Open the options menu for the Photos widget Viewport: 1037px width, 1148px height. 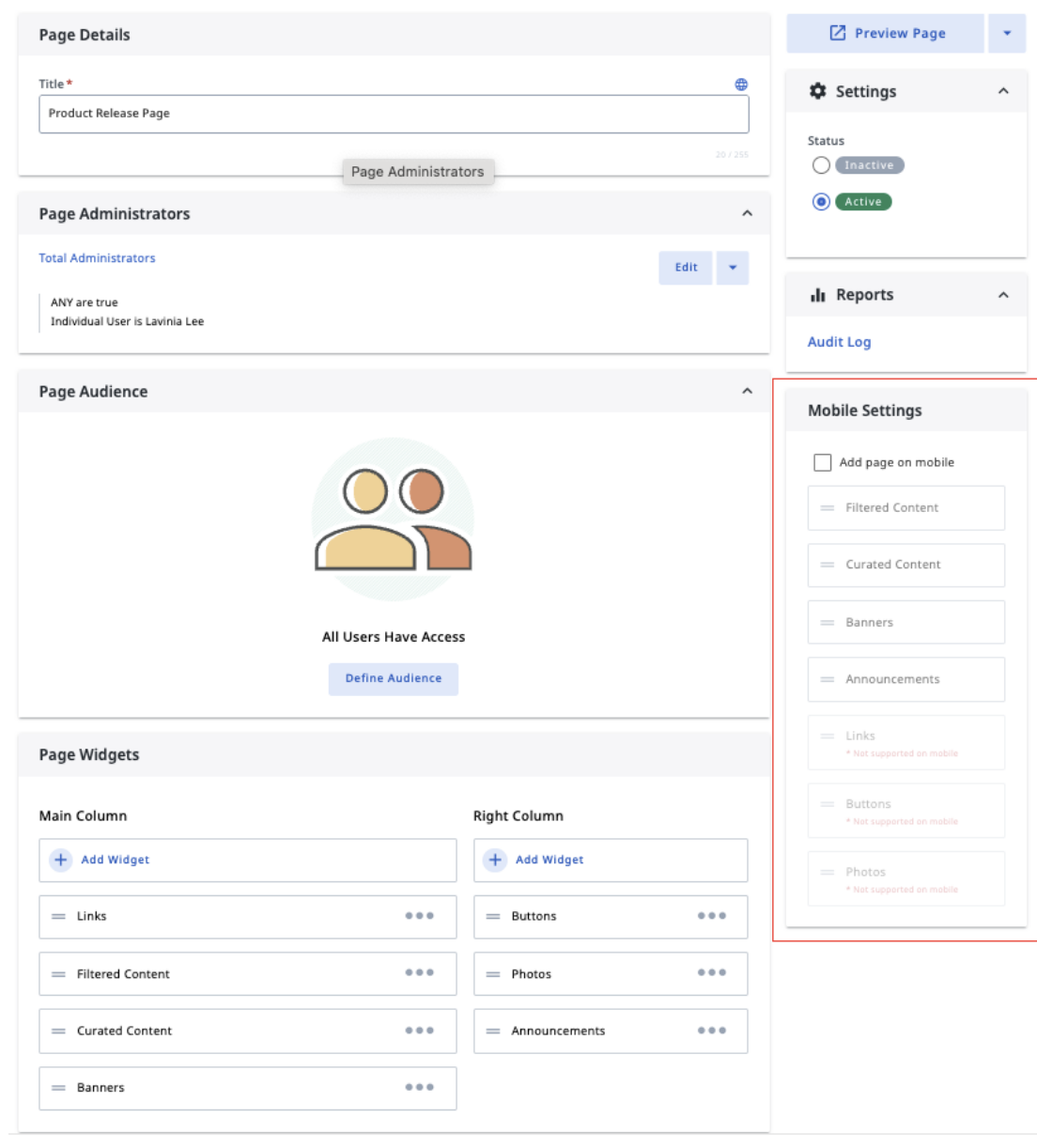point(711,974)
